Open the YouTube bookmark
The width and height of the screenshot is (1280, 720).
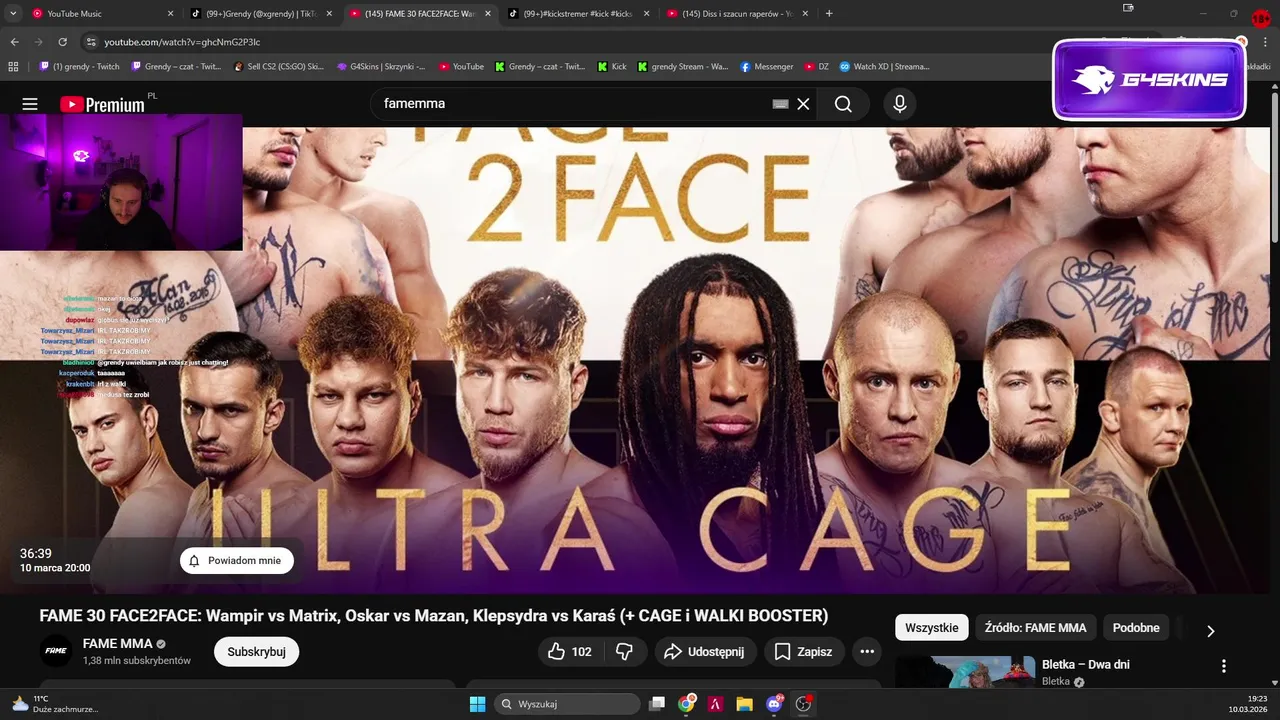[461, 67]
